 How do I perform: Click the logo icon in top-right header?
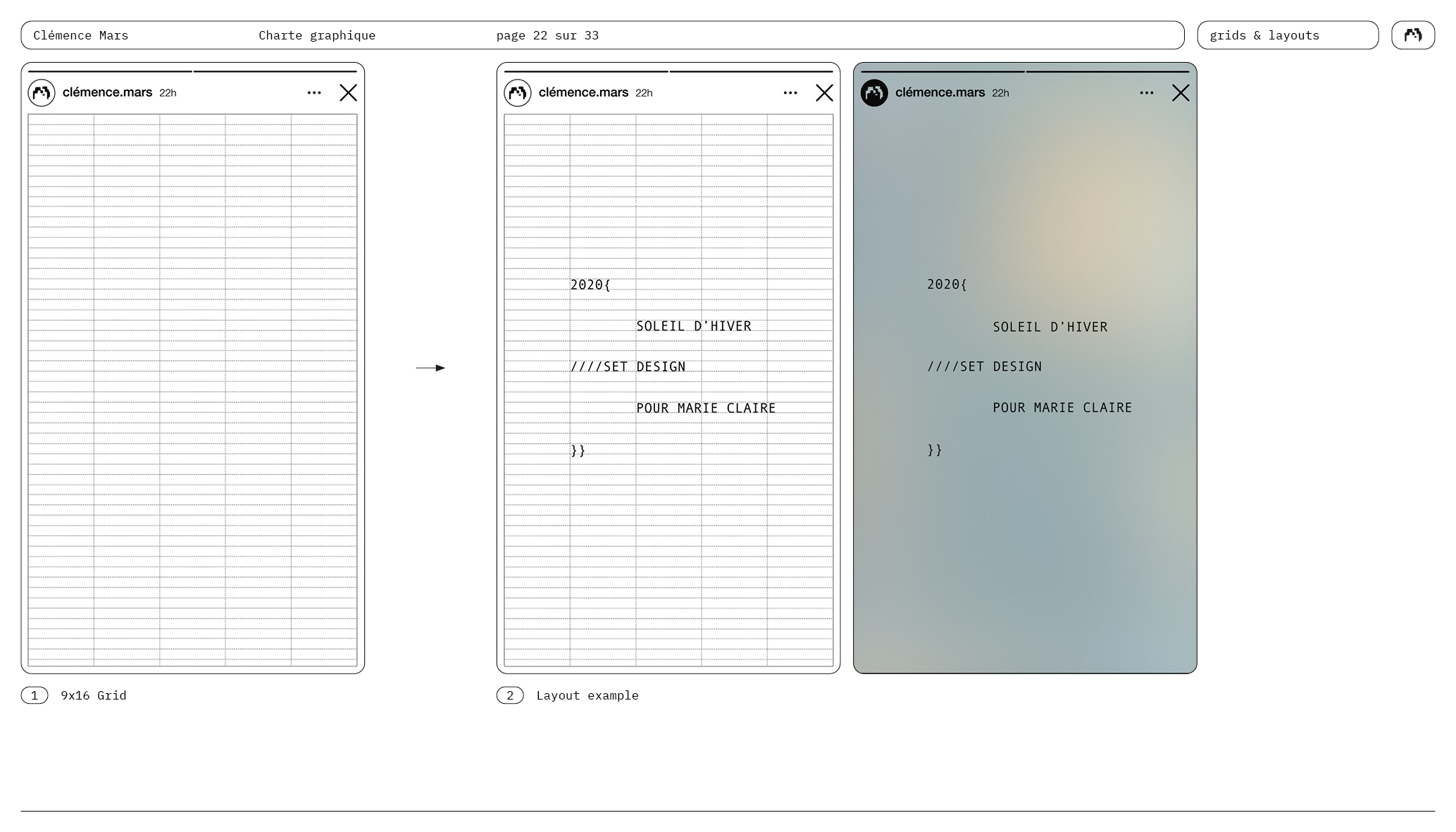point(1412,35)
